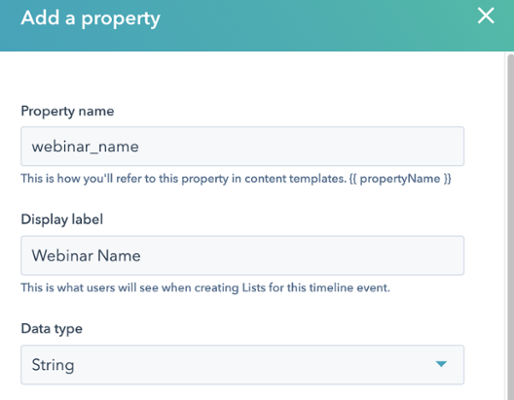Click blank space in the String dropdown box
The height and width of the screenshot is (400, 514).
coord(253,365)
